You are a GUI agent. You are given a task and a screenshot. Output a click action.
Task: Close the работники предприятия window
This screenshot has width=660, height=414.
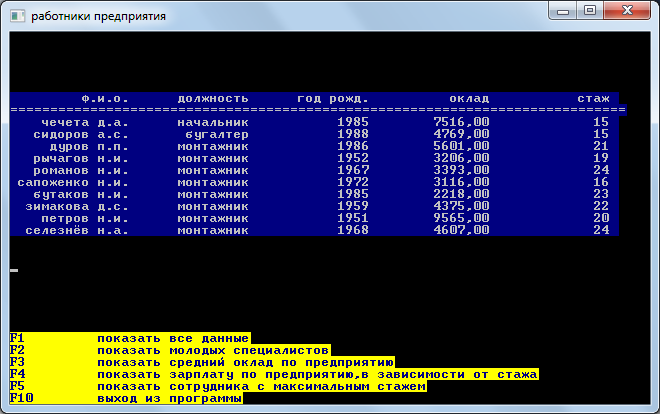point(627,11)
